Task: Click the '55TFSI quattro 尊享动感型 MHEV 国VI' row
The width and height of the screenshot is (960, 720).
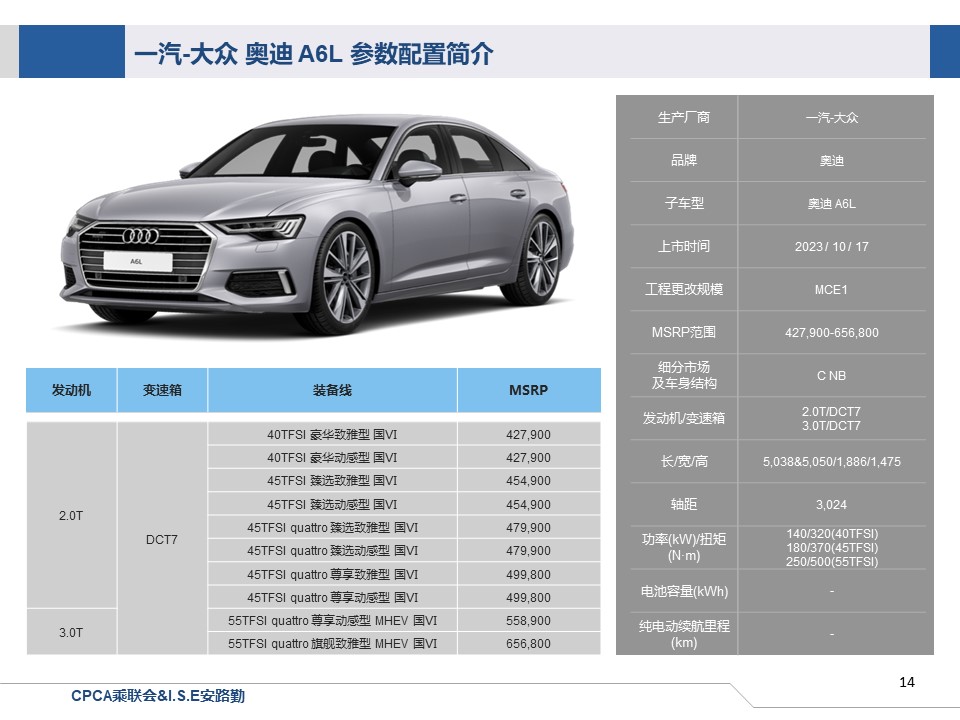Action: 332,620
